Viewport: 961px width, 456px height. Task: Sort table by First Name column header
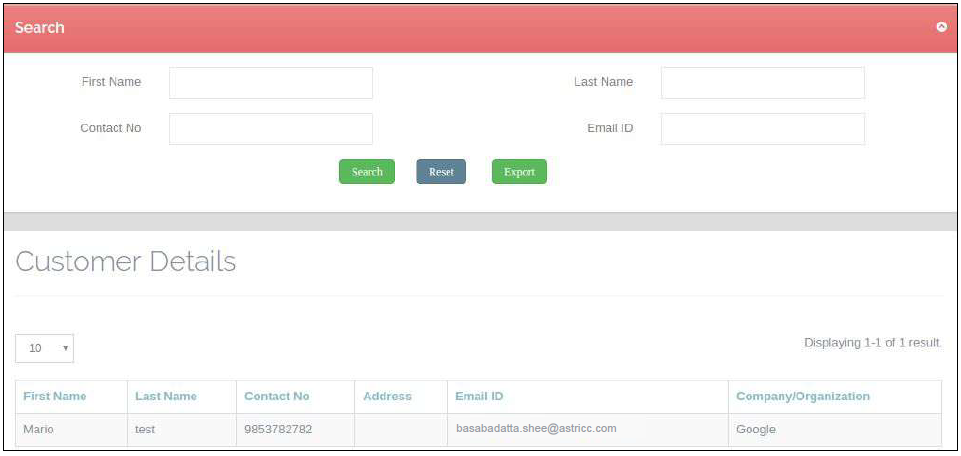click(x=55, y=396)
